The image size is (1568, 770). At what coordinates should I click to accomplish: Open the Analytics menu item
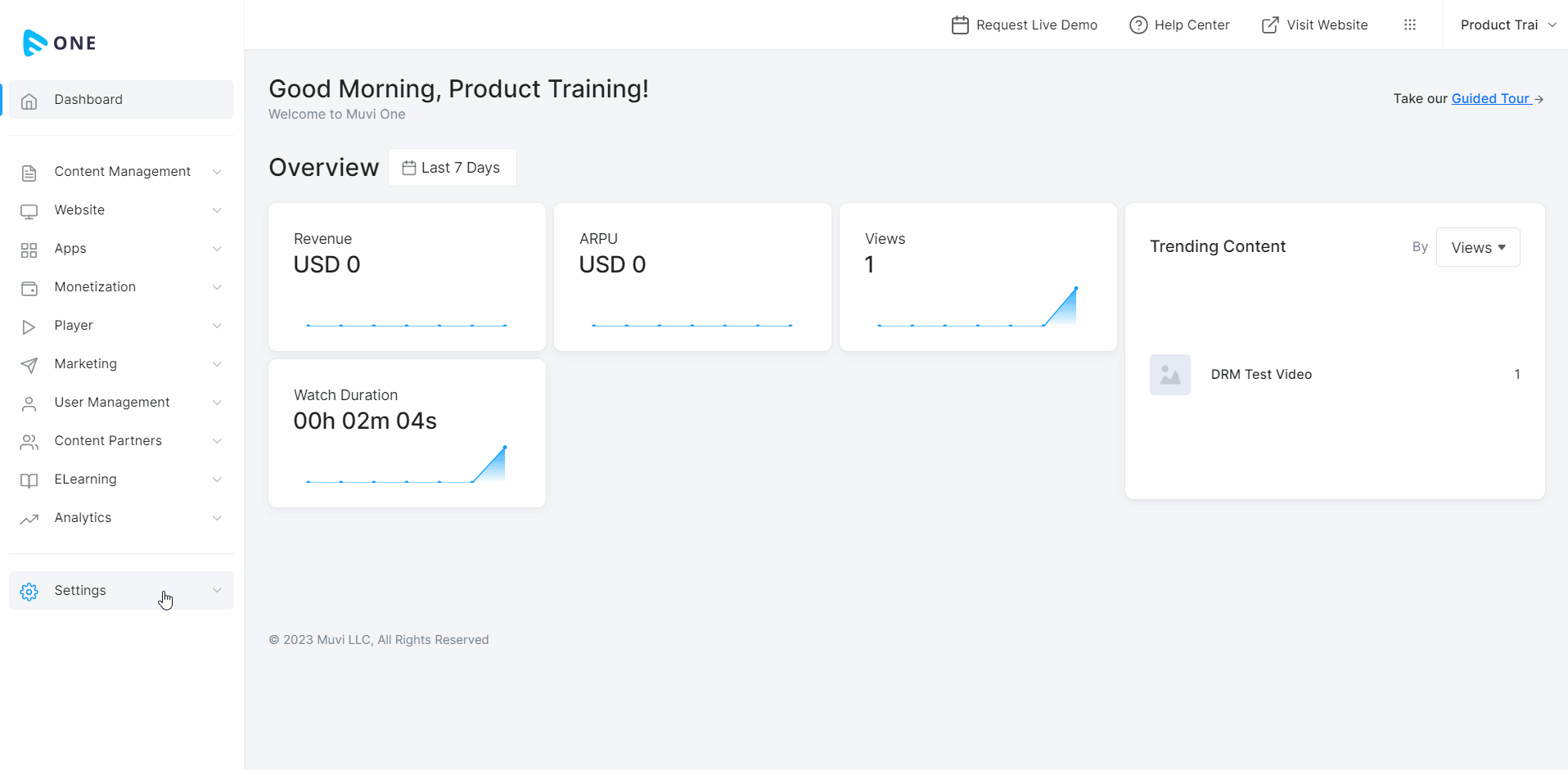121,518
